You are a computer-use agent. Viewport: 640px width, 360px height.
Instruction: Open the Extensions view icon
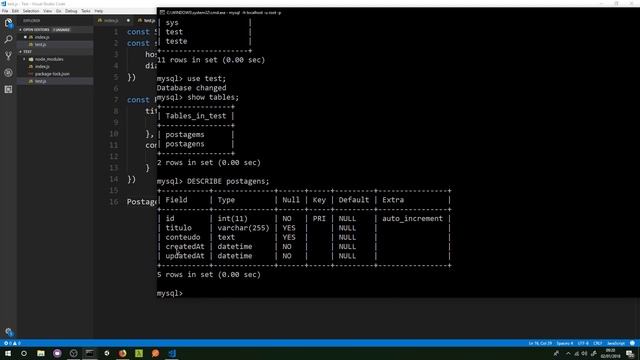8,89
